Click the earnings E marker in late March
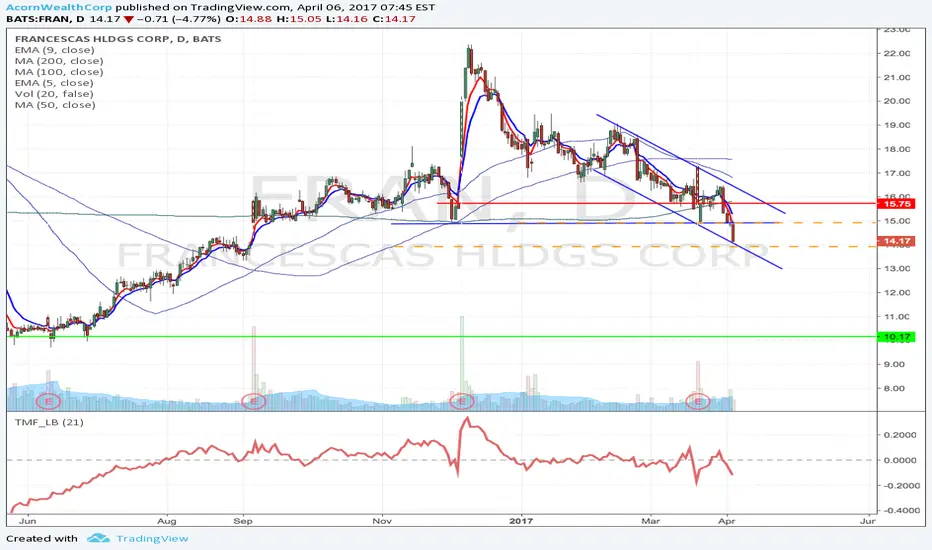This screenshot has width=932, height=550. pyautogui.click(x=698, y=401)
